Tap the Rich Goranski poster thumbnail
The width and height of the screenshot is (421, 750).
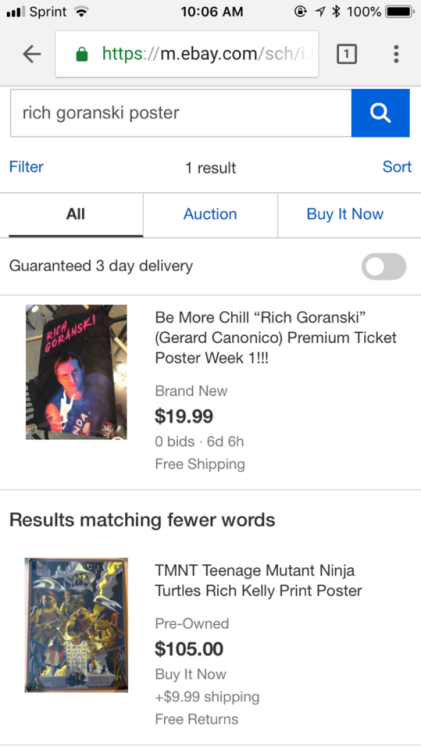[77, 372]
